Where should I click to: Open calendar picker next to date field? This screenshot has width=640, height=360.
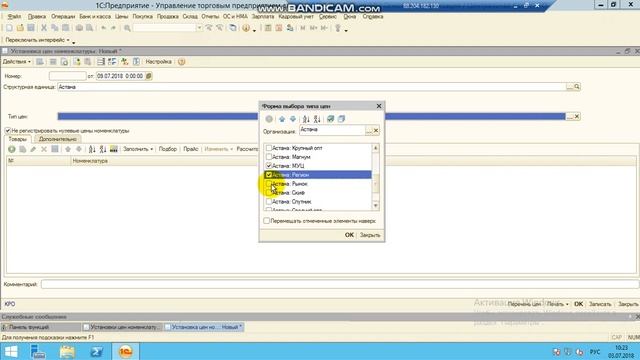tap(149, 76)
